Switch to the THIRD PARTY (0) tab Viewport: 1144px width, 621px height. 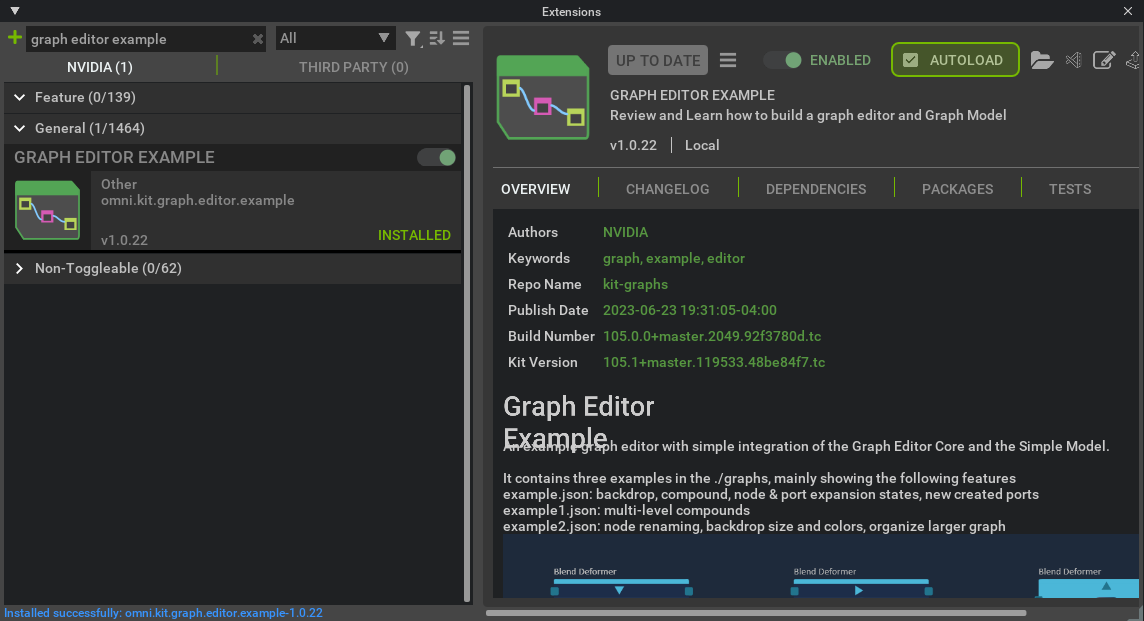point(353,67)
